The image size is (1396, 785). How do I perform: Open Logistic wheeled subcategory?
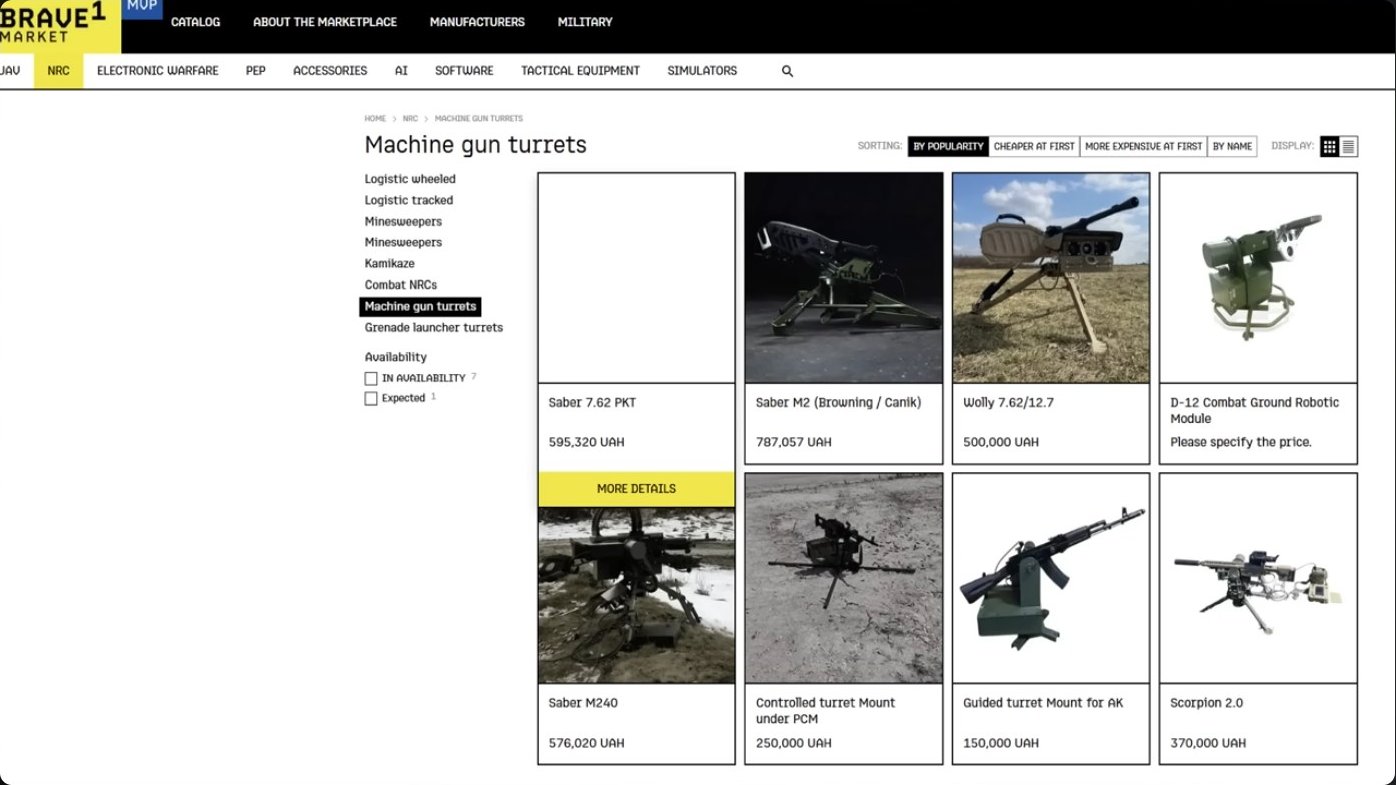click(x=410, y=179)
